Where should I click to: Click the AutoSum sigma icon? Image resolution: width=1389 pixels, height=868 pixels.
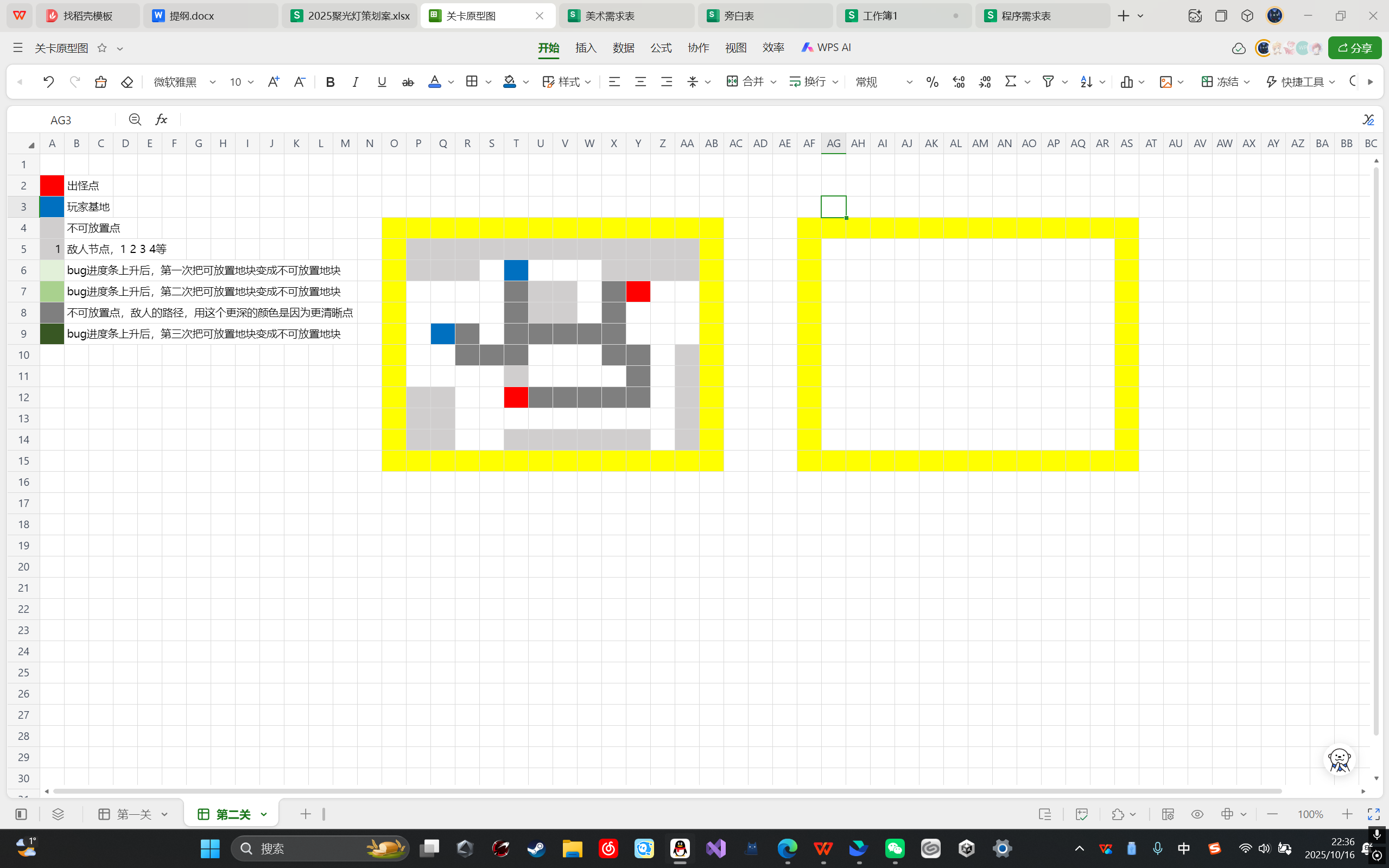point(1011,82)
